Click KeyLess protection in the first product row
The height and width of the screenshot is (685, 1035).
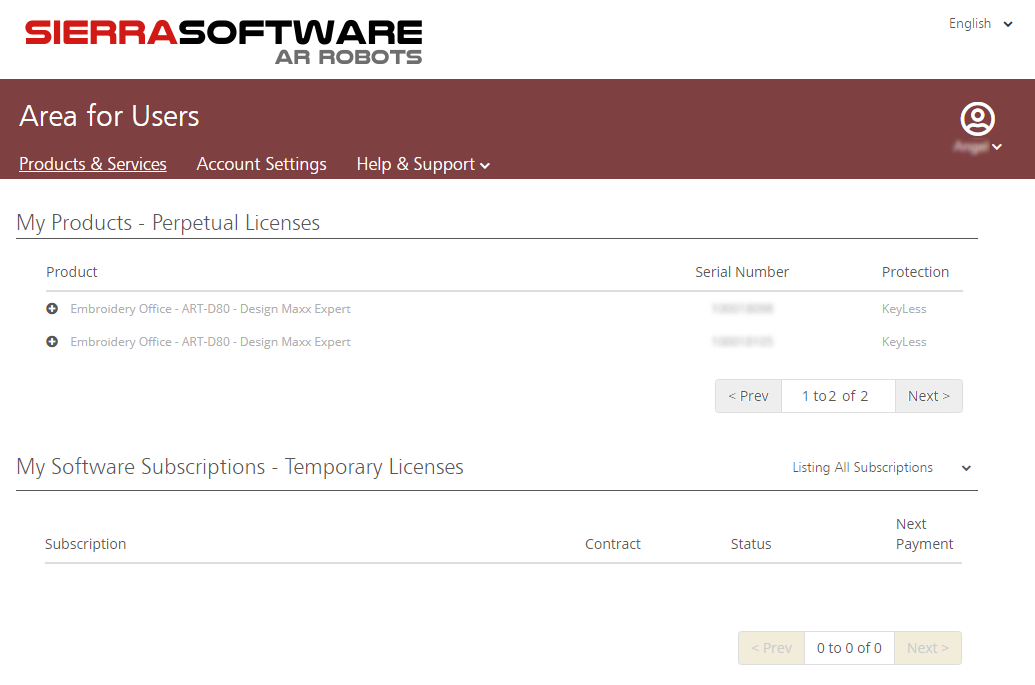(x=904, y=309)
